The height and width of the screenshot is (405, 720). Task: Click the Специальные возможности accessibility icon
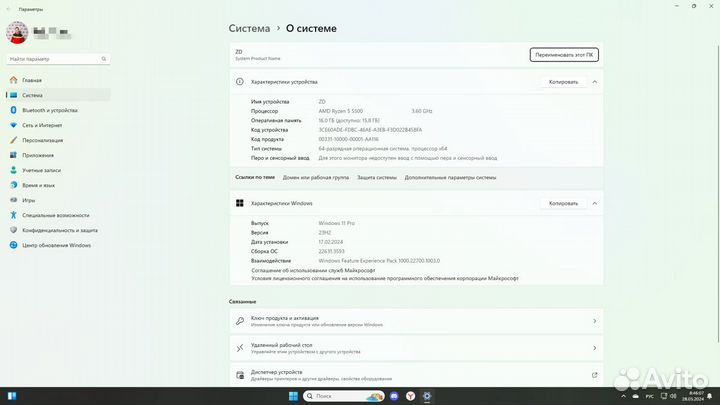coord(13,215)
